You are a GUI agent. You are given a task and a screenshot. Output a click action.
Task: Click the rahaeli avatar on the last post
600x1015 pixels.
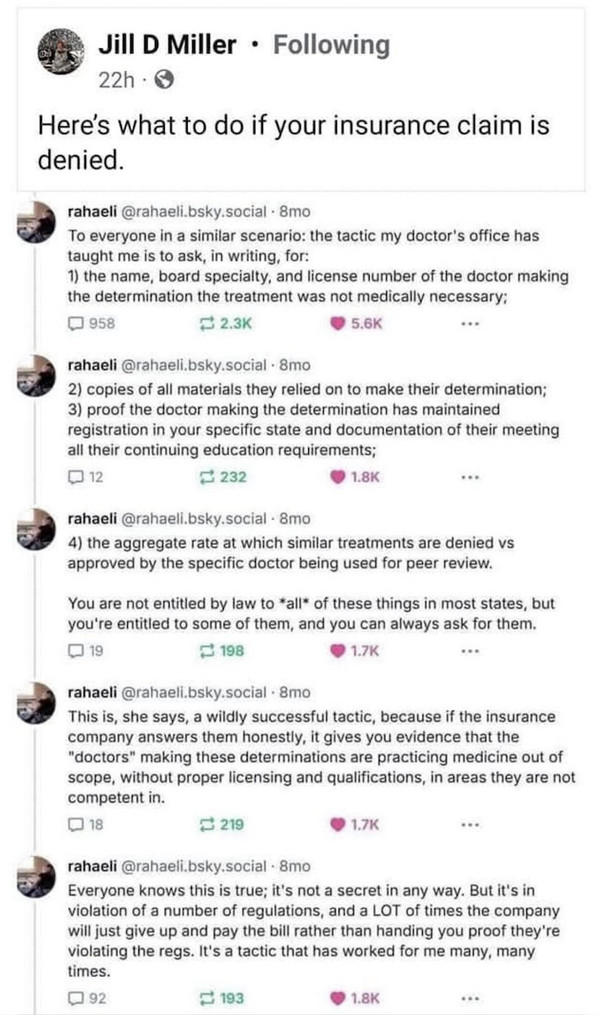[37, 876]
